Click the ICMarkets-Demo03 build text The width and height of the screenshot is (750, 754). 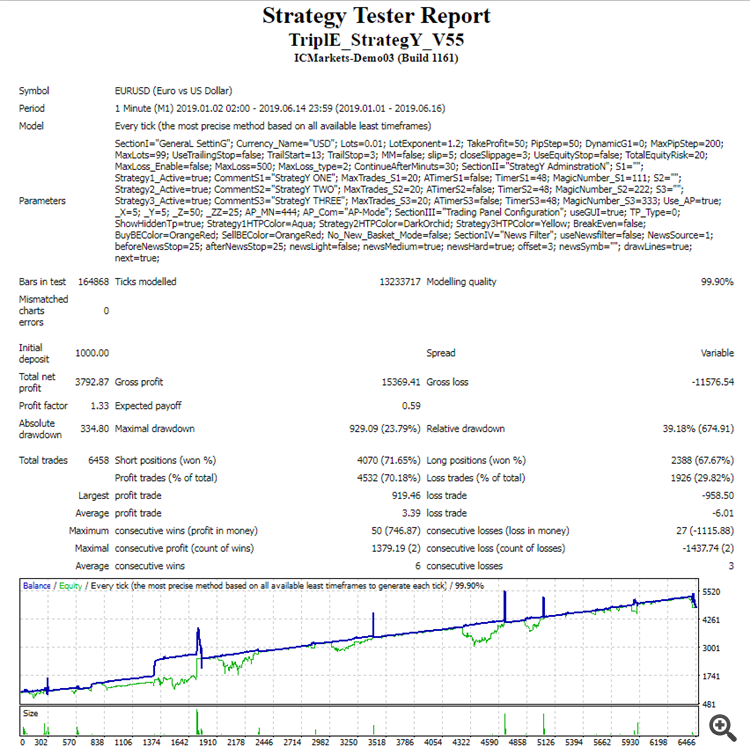[376, 58]
